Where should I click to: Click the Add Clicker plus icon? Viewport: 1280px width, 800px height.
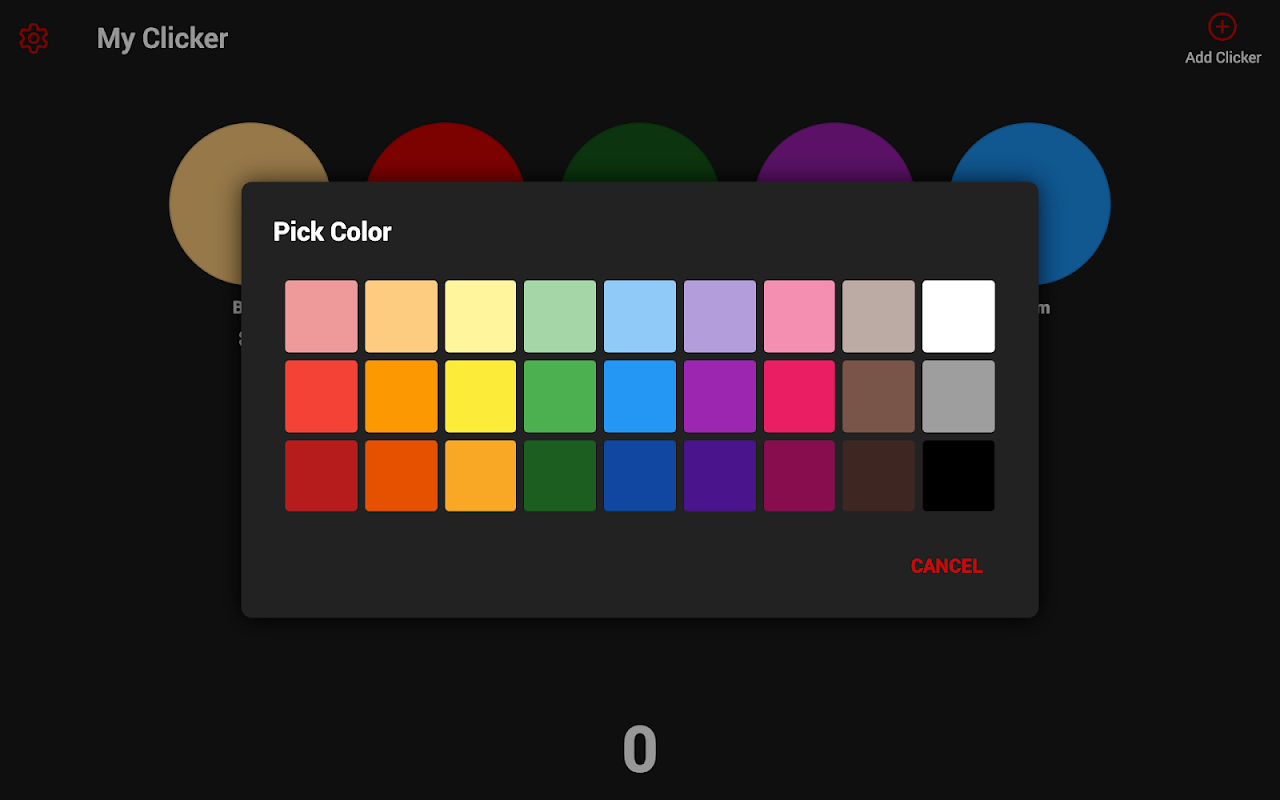click(x=1222, y=27)
